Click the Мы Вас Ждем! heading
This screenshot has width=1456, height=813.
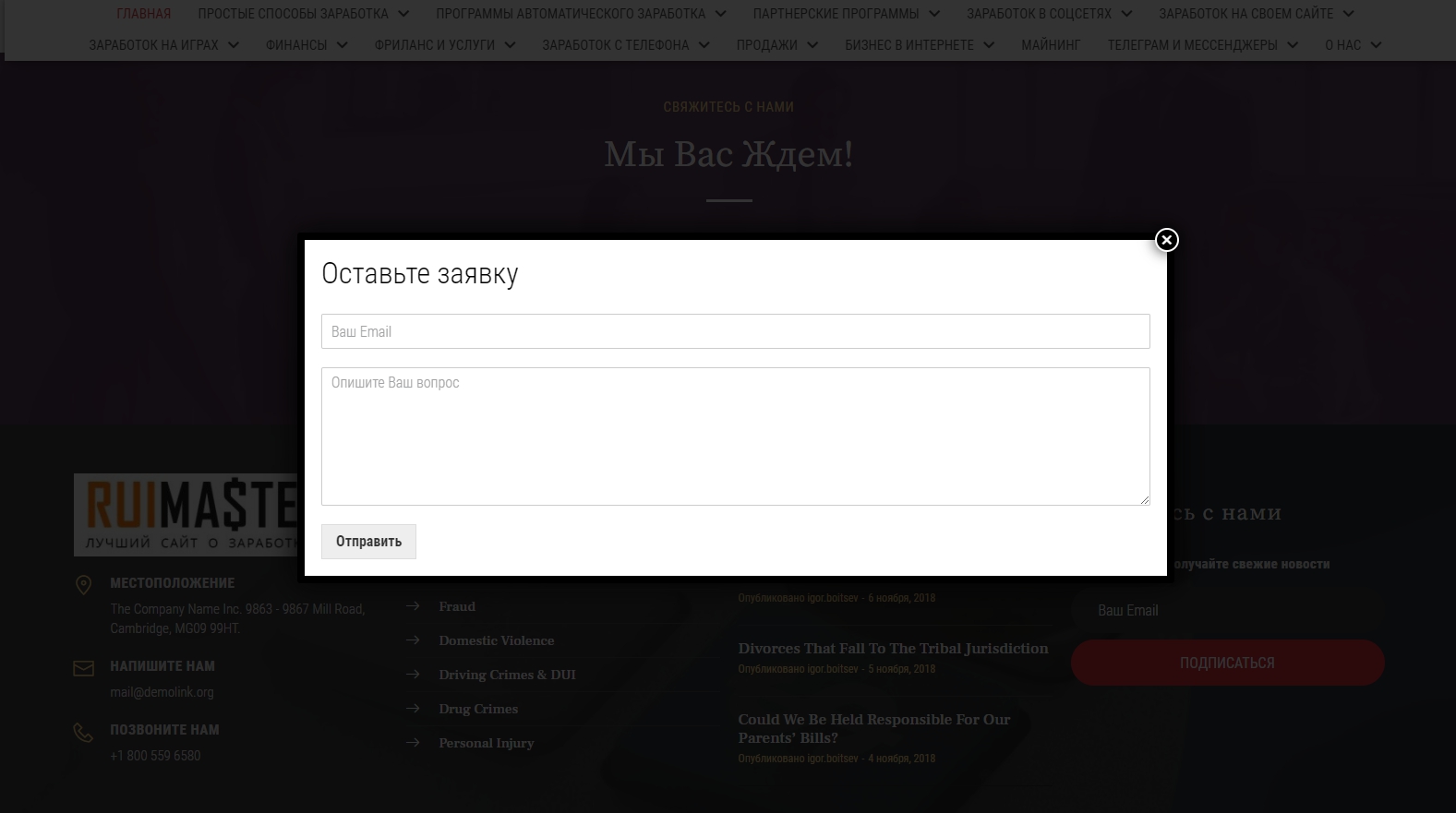728,154
